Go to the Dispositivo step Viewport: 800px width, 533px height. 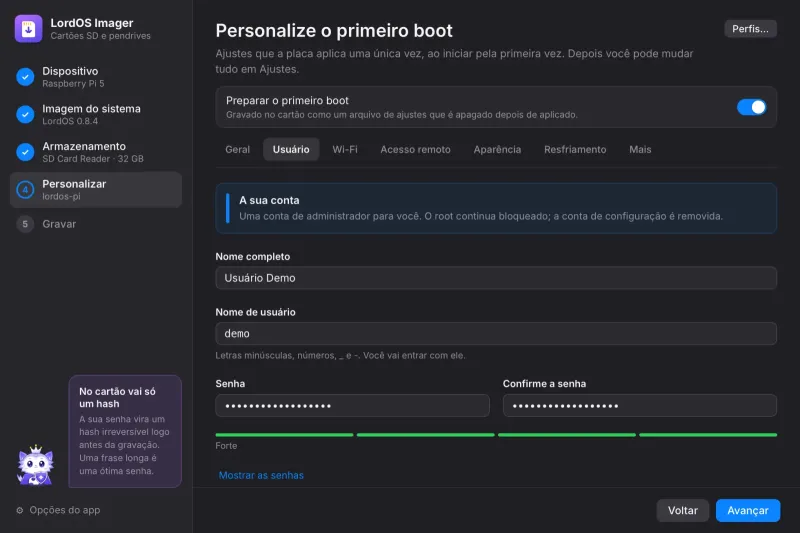pyautogui.click(x=96, y=77)
